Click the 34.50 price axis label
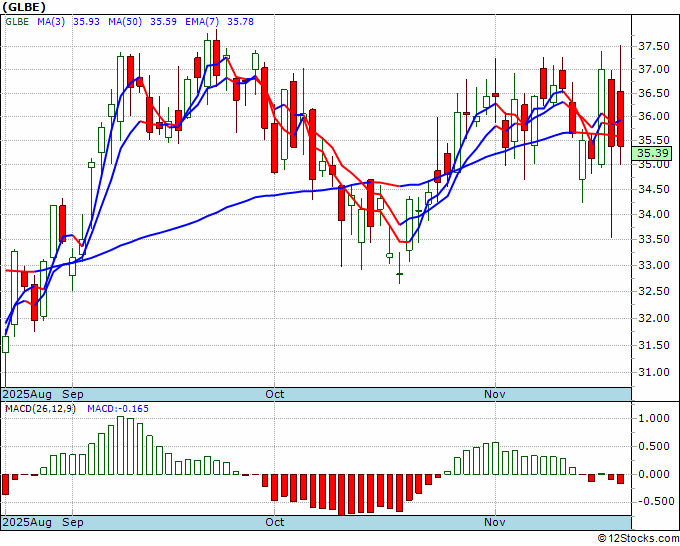Viewport: 680px width, 546px height. tap(654, 190)
